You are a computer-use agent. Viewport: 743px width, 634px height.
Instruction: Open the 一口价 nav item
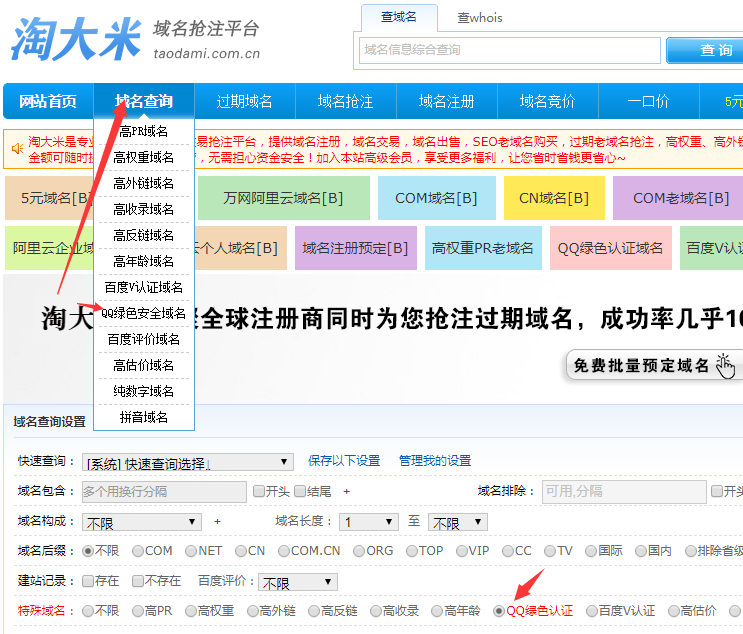pyautogui.click(x=649, y=101)
